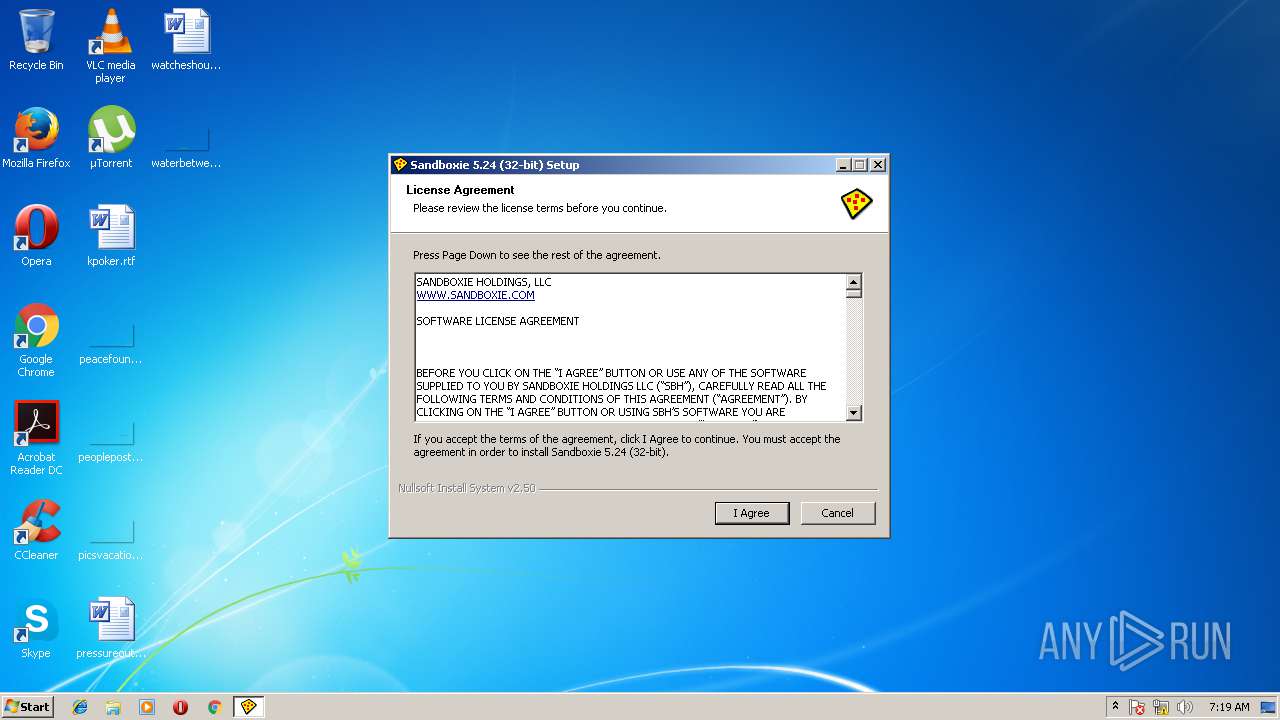Select the kpoker.rtf document
1280x720 pixels.
coord(110,236)
